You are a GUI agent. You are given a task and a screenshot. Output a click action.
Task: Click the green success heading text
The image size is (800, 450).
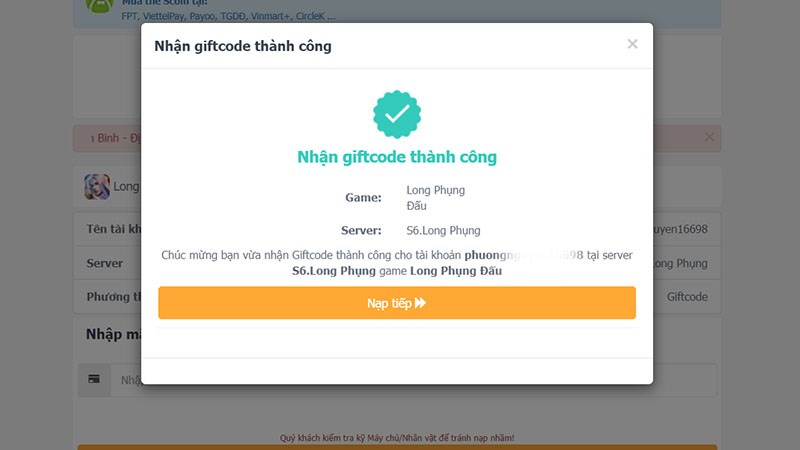tap(397, 157)
